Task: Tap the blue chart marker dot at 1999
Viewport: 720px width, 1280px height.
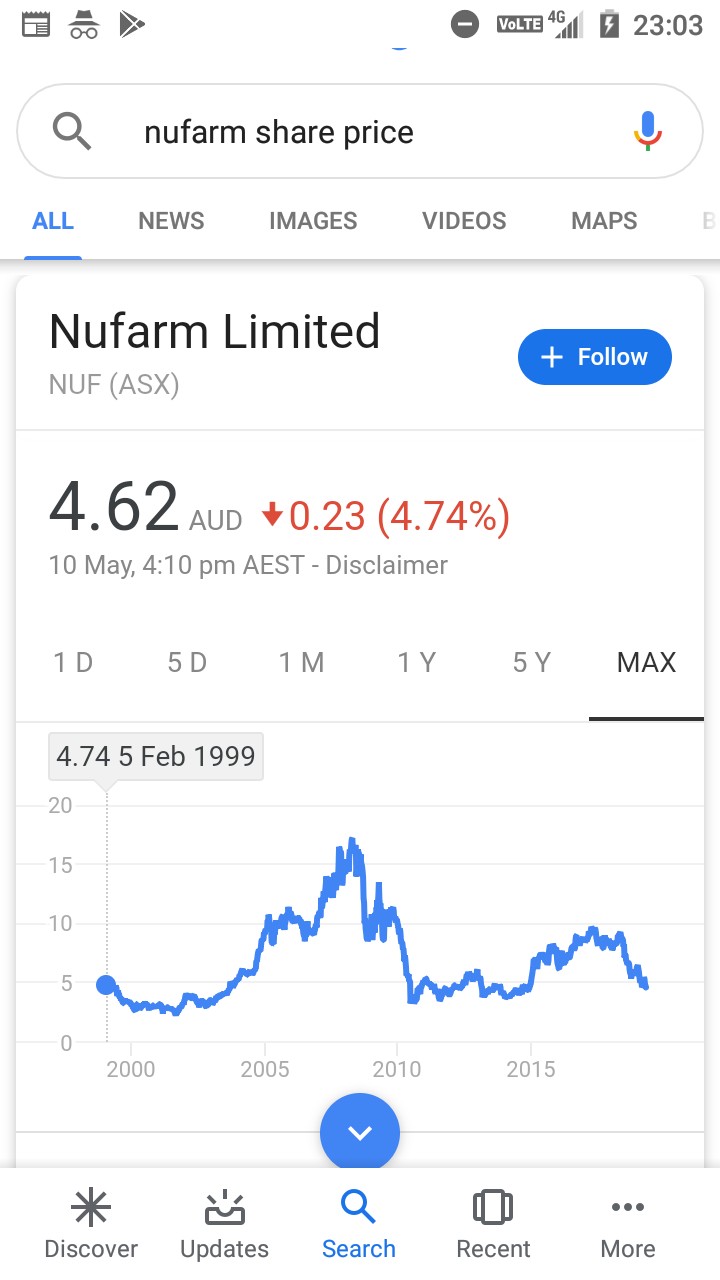Action: [x=106, y=985]
